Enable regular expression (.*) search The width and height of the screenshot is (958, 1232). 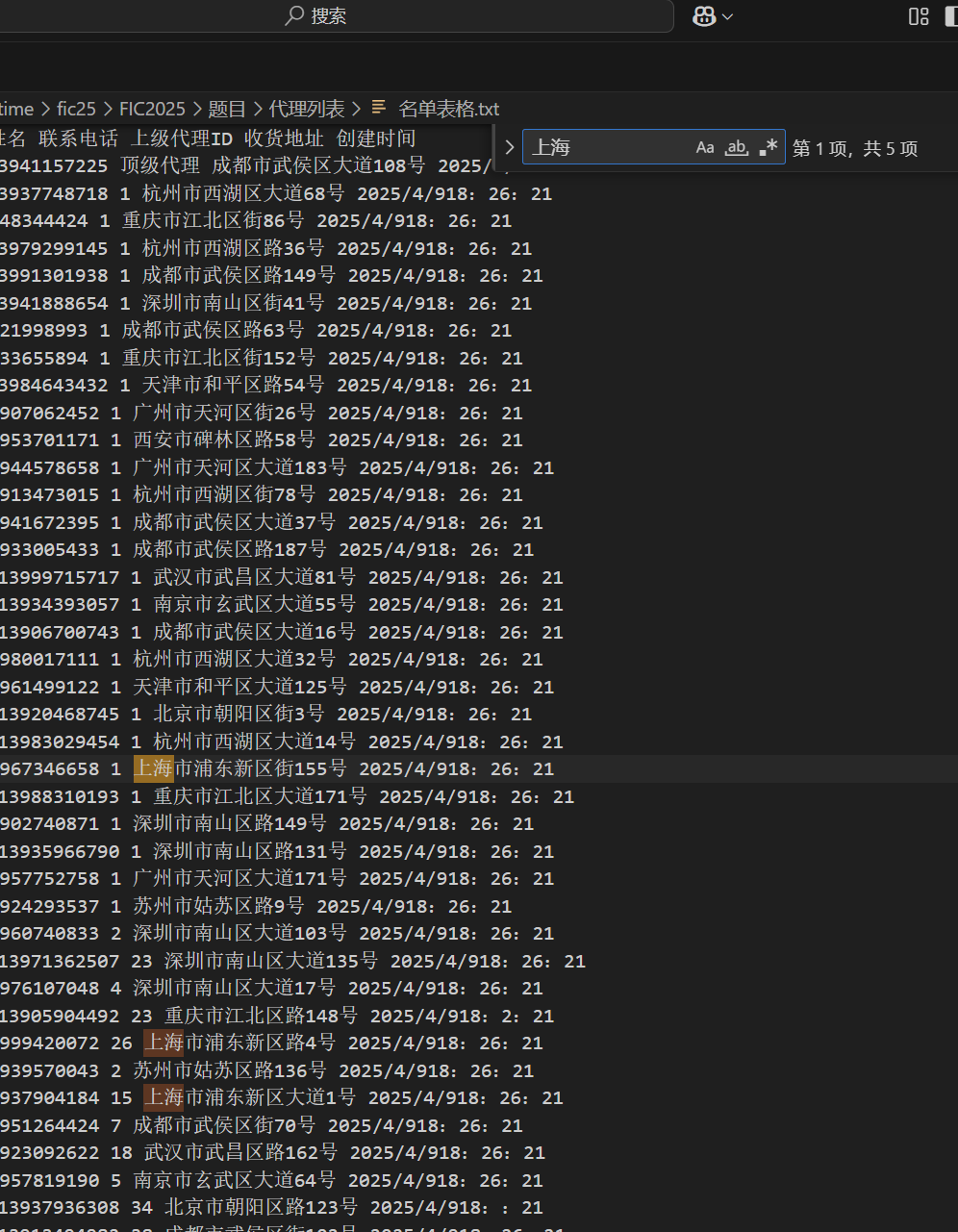click(768, 147)
